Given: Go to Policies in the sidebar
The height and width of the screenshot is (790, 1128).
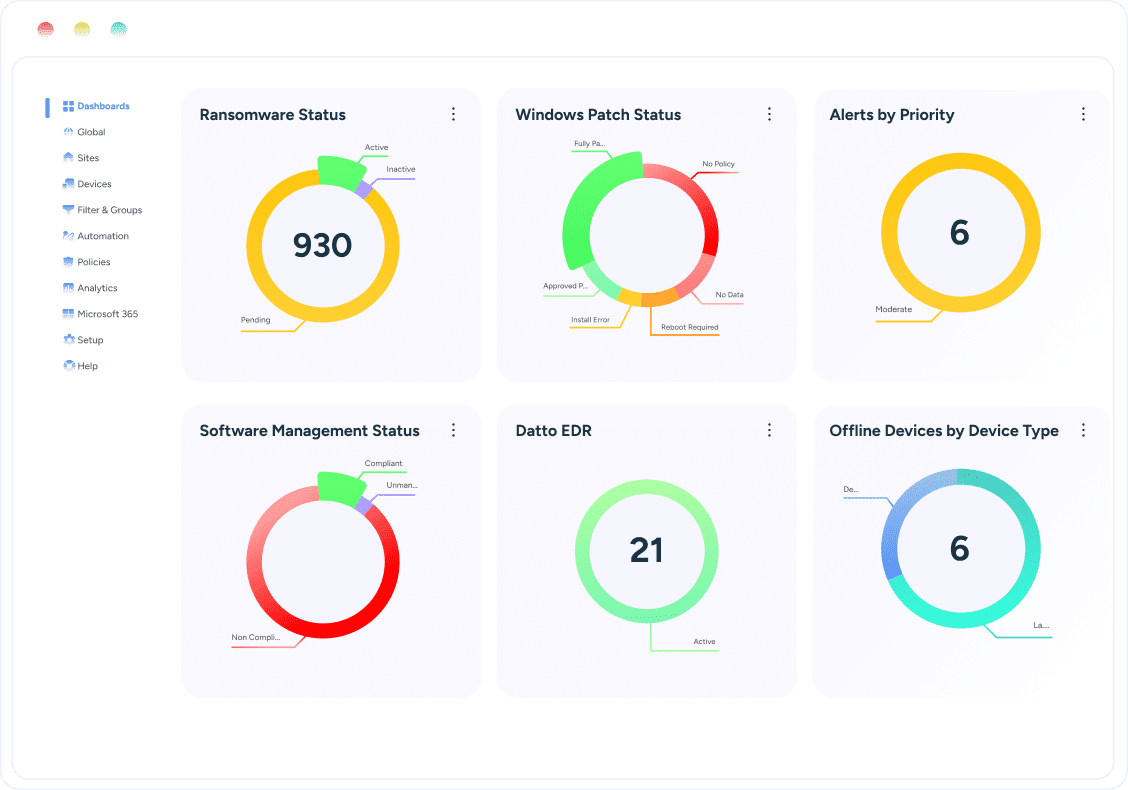Looking at the screenshot, I should click(93, 262).
